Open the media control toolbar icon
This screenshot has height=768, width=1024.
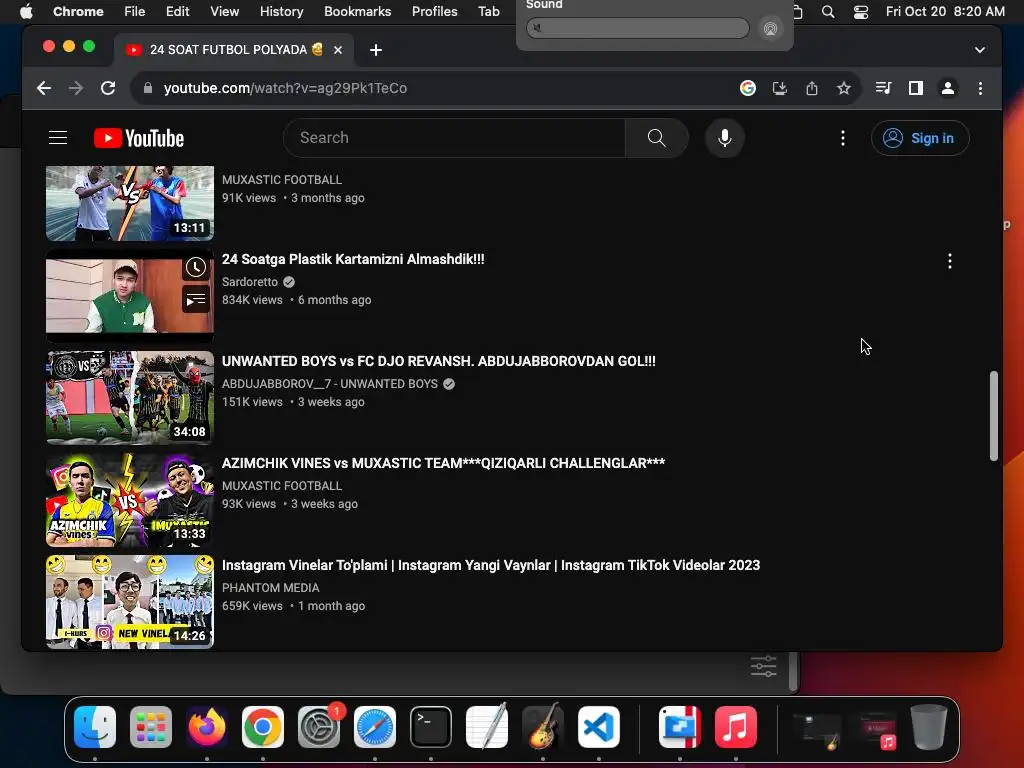tap(884, 88)
